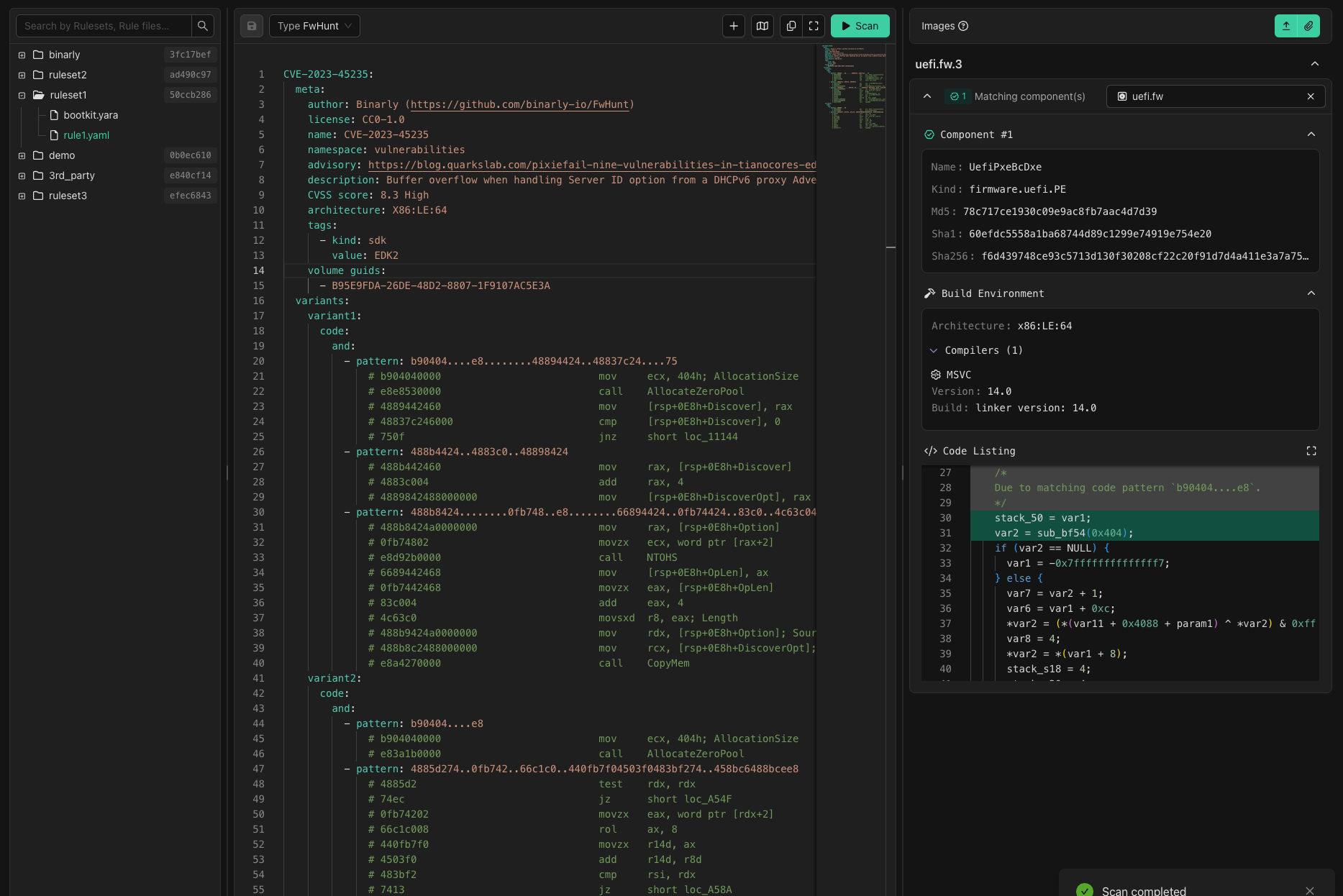Image resolution: width=1343 pixels, height=896 pixels.
Task: Expand the Code Listing to fullscreen
Action: tap(1311, 451)
